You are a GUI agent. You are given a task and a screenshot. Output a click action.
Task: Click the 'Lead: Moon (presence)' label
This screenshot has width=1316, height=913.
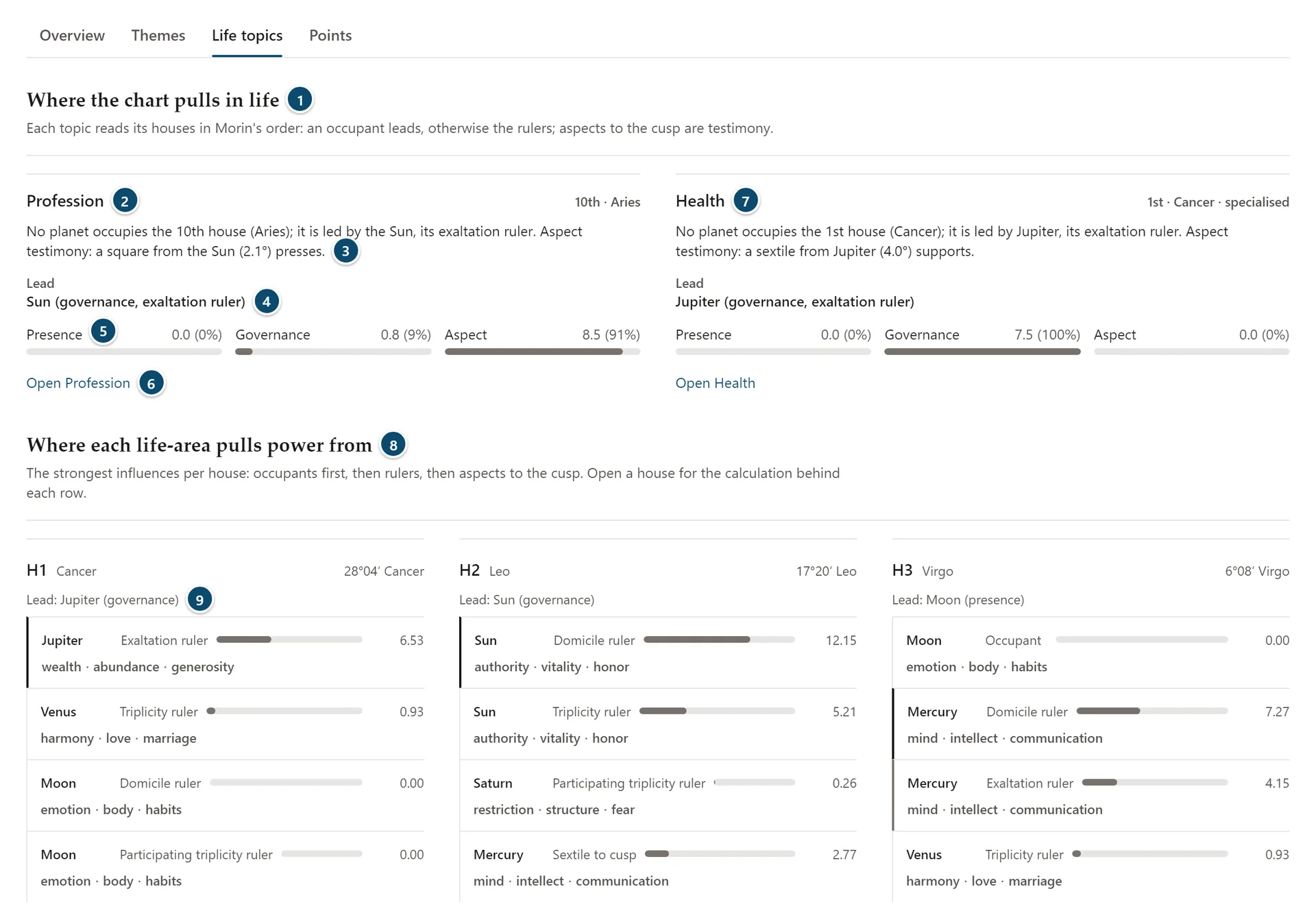pyautogui.click(x=958, y=600)
